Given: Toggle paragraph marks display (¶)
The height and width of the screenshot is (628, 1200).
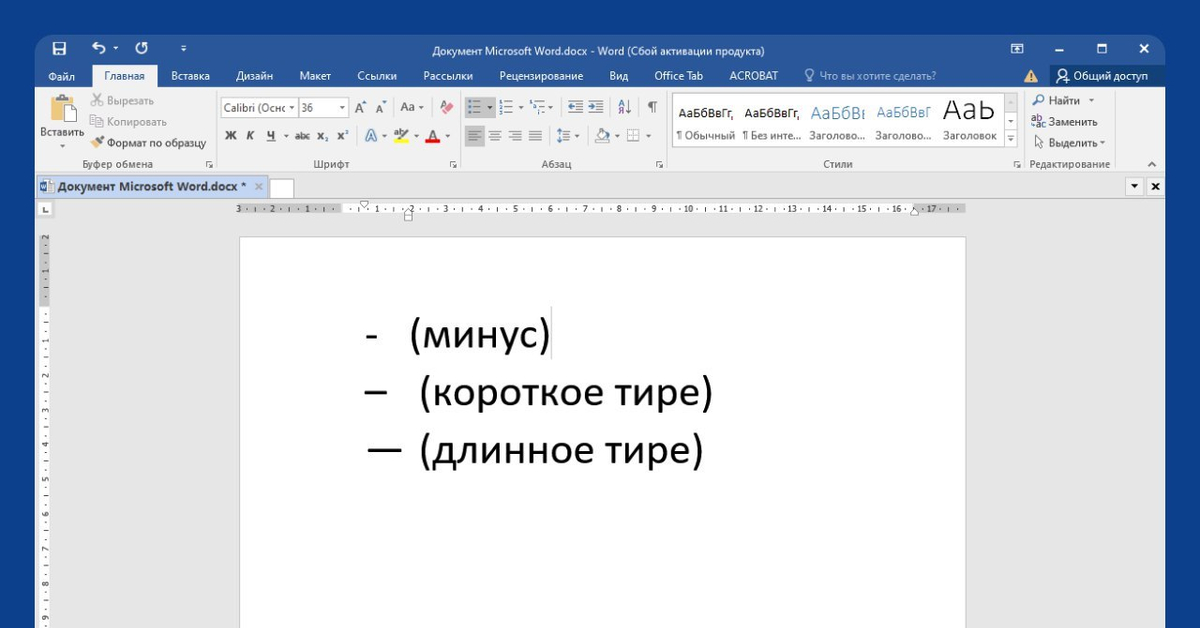Looking at the screenshot, I should point(652,107).
